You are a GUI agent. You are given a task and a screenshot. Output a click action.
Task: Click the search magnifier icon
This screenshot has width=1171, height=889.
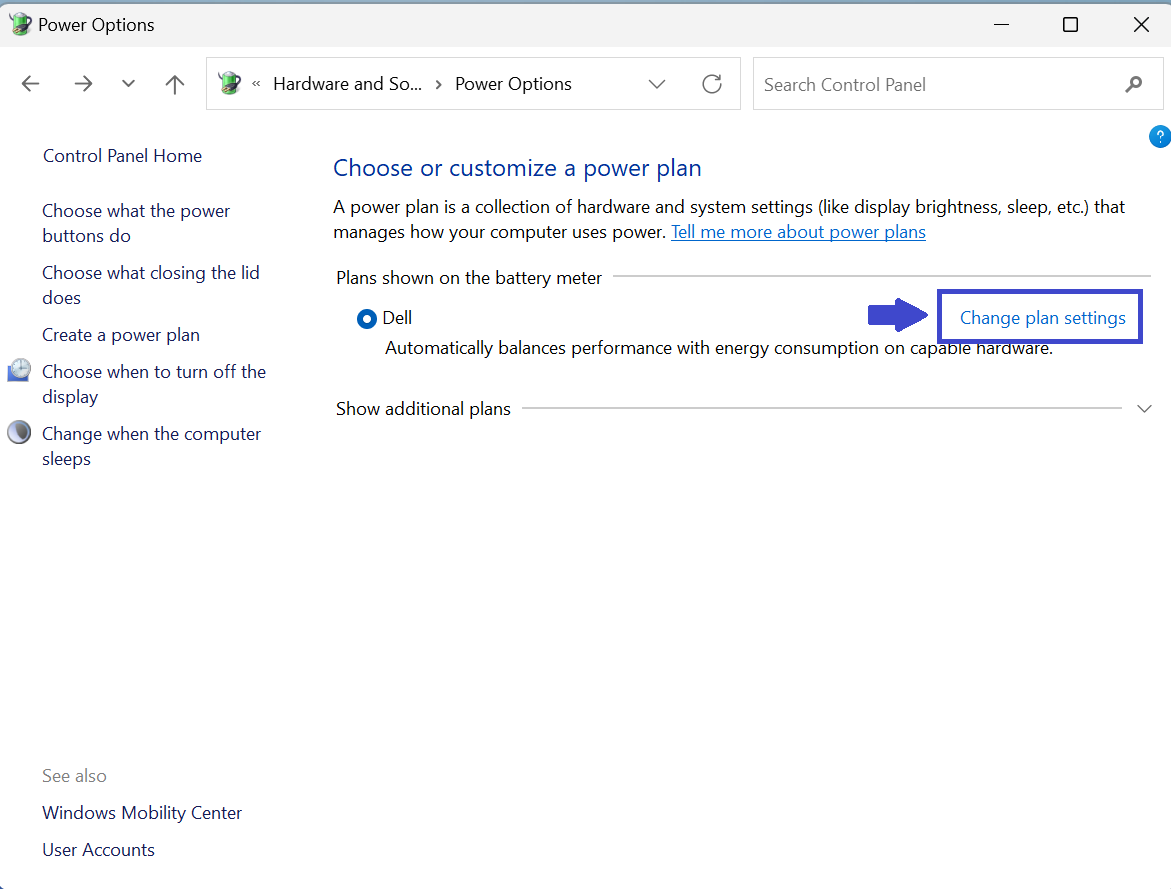1133,84
